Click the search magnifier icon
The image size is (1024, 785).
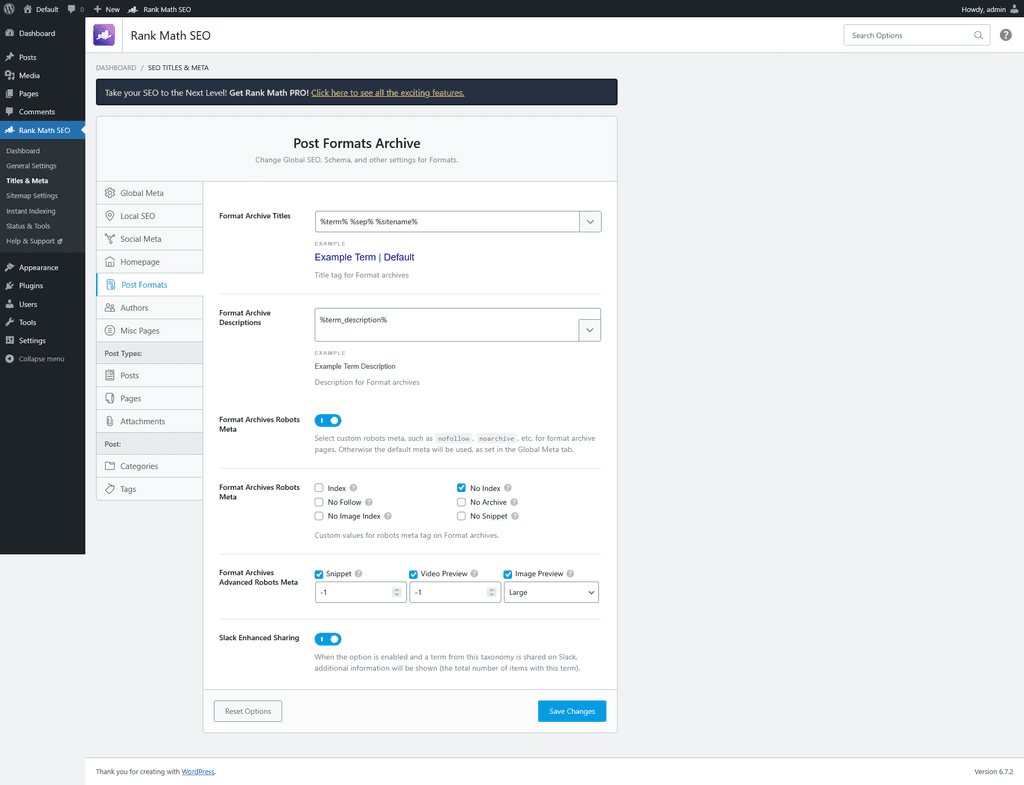pos(978,35)
